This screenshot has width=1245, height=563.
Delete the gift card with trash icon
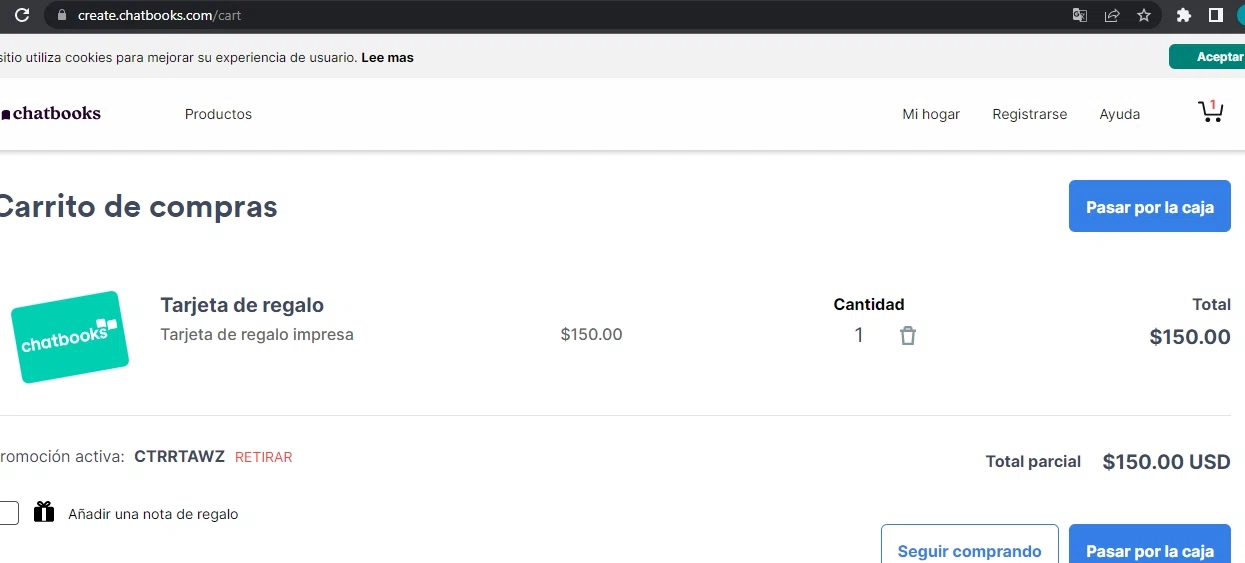pyautogui.click(x=907, y=336)
